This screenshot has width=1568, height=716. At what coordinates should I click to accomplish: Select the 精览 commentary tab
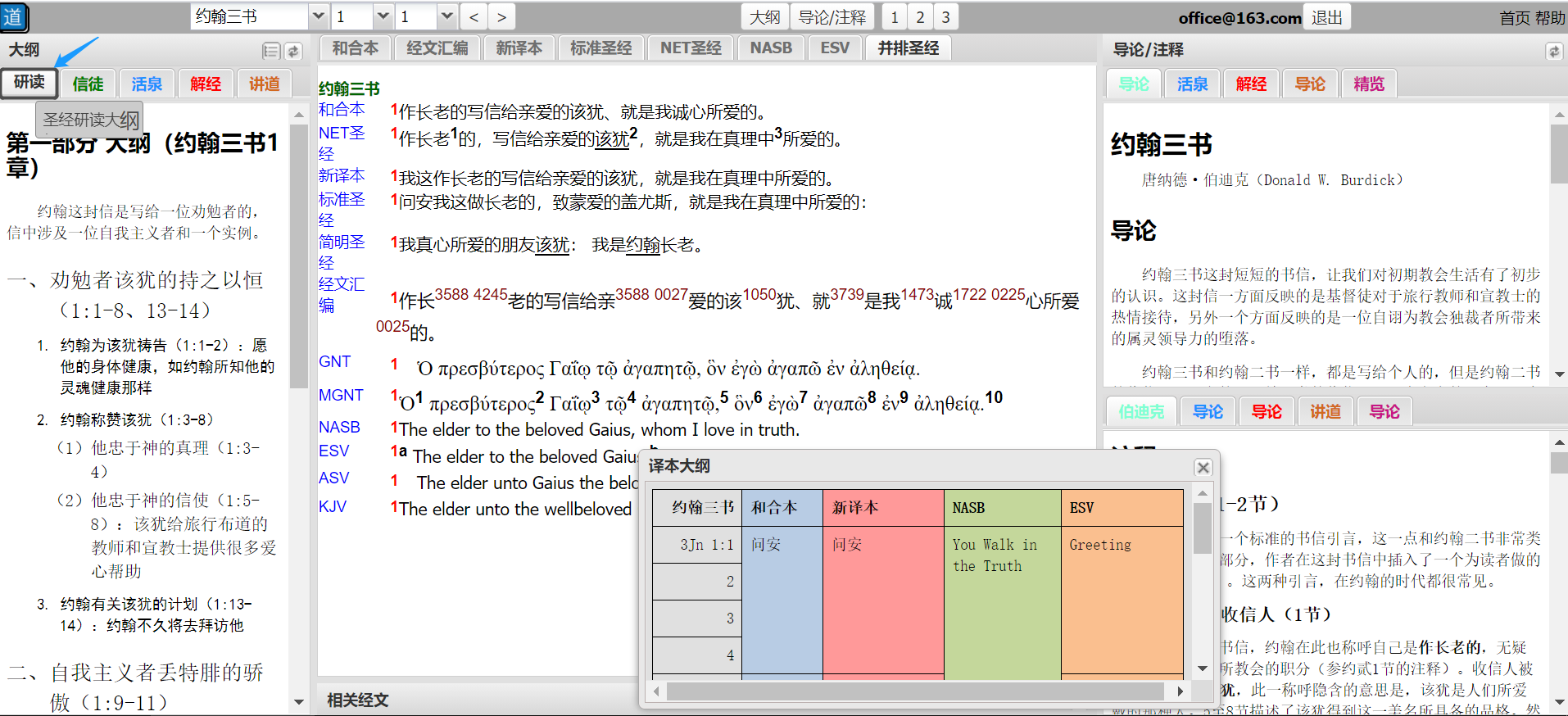point(1368,84)
